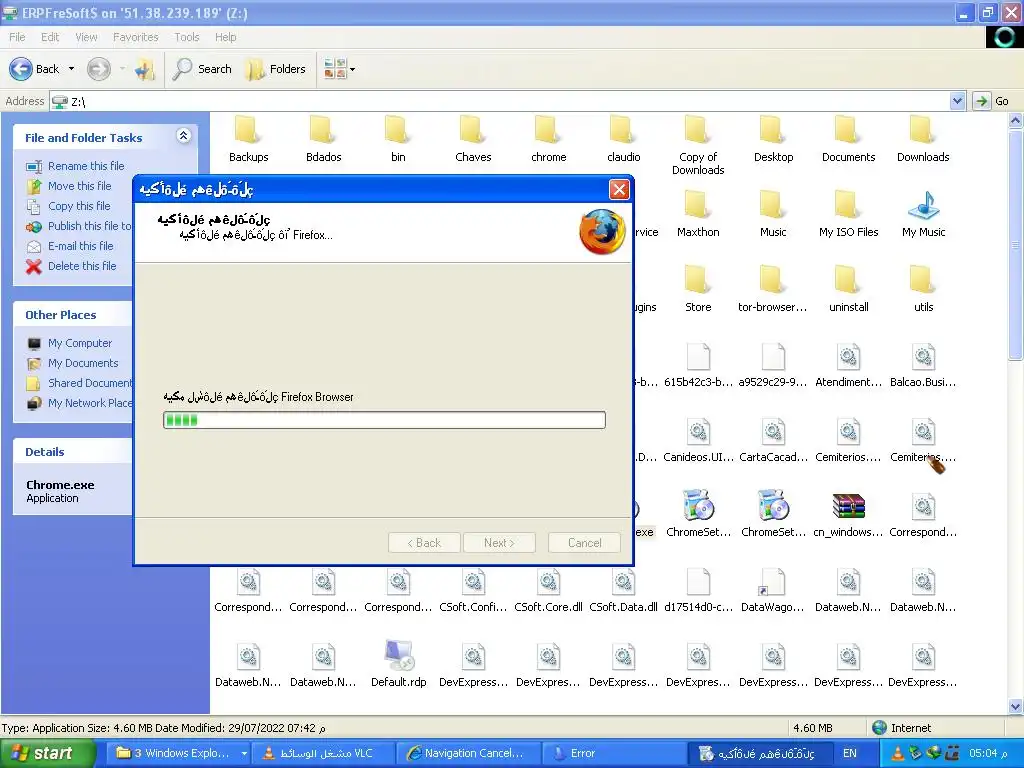1024x768 pixels.
Task: Open the Chaves folder
Action: (473, 138)
